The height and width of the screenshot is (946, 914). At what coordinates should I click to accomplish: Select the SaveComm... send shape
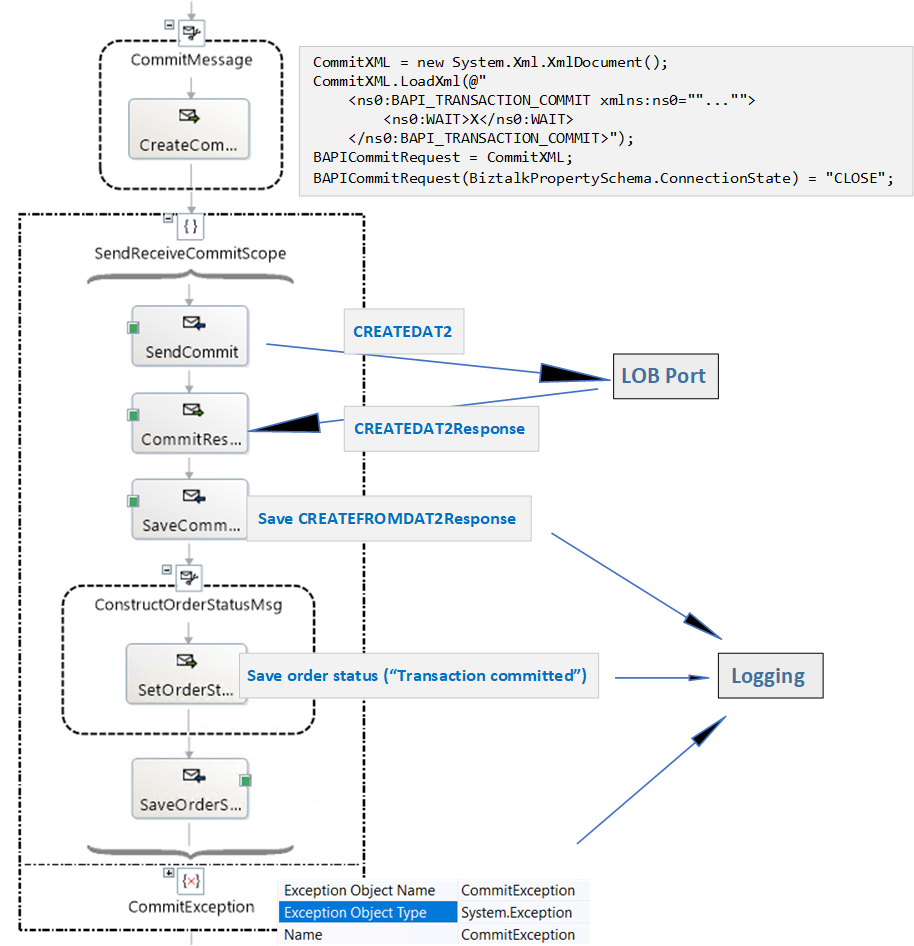(x=190, y=509)
